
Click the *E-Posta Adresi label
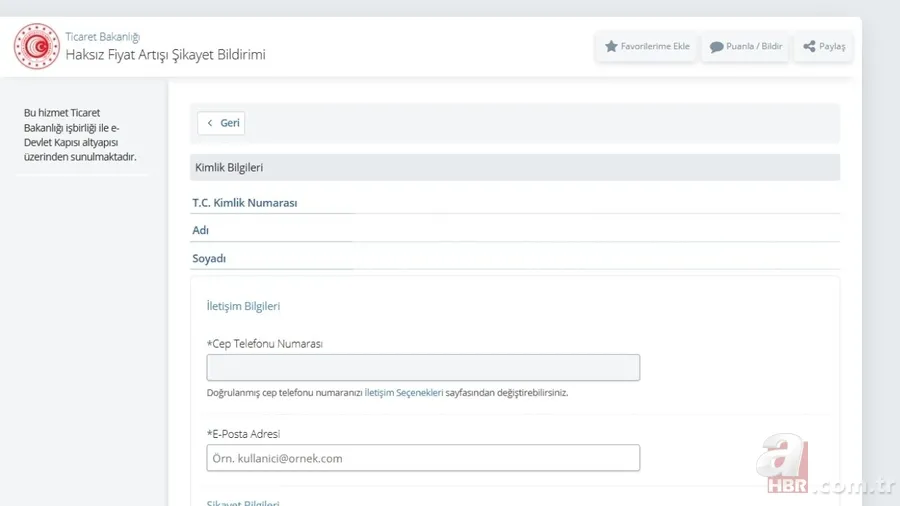[243, 434]
